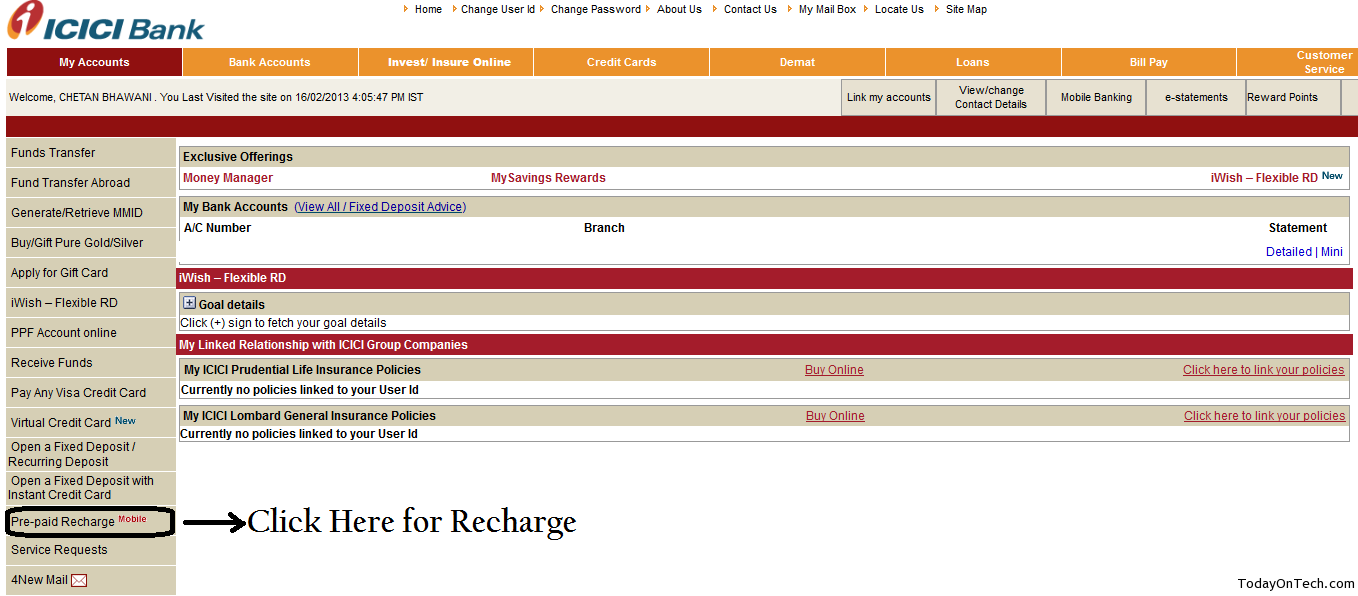Click the Exclusive Offerings heading
The height and width of the screenshot is (596, 1358).
238,157
